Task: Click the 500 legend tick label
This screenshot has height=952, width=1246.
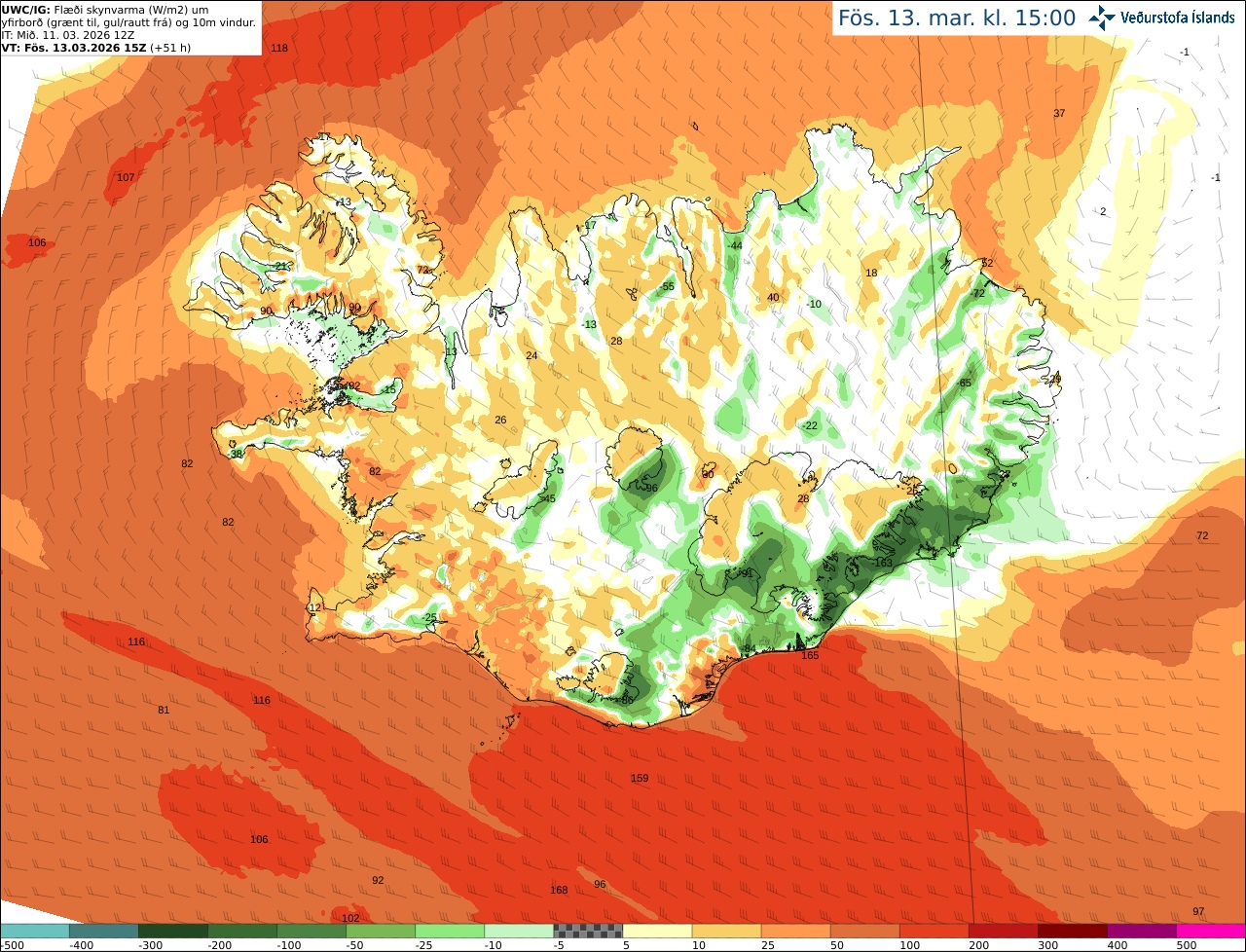Action: (x=1187, y=945)
